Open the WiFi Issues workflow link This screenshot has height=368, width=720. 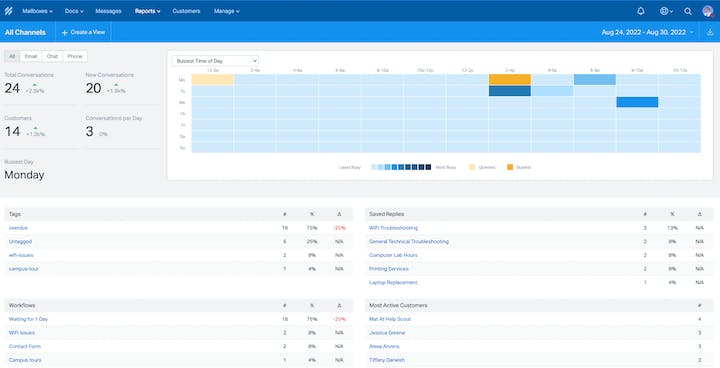coord(22,333)
